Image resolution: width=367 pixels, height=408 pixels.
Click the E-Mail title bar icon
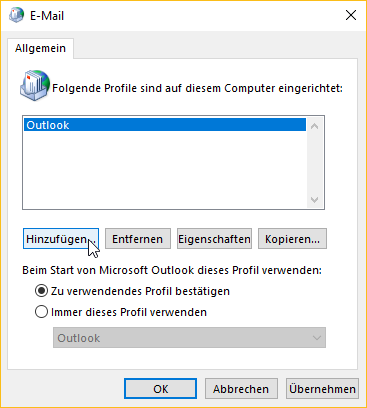pos(16,15)
